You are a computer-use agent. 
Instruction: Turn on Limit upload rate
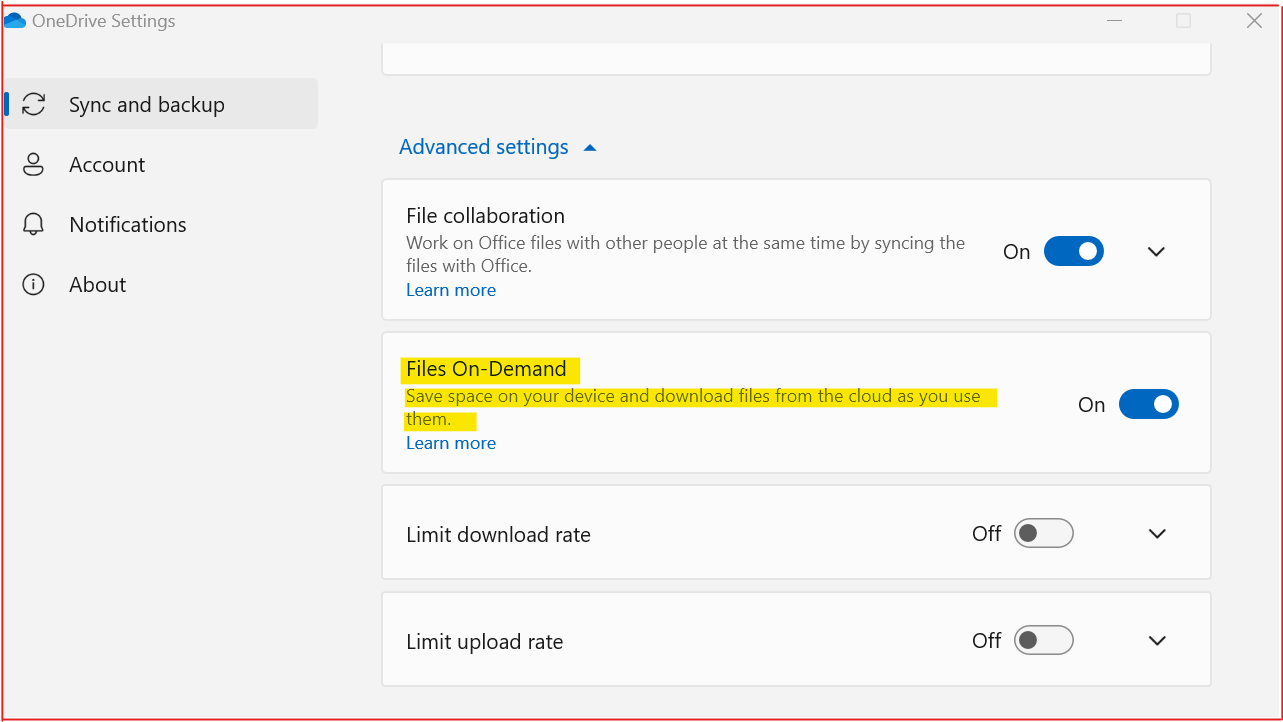tap(1043, 640)
